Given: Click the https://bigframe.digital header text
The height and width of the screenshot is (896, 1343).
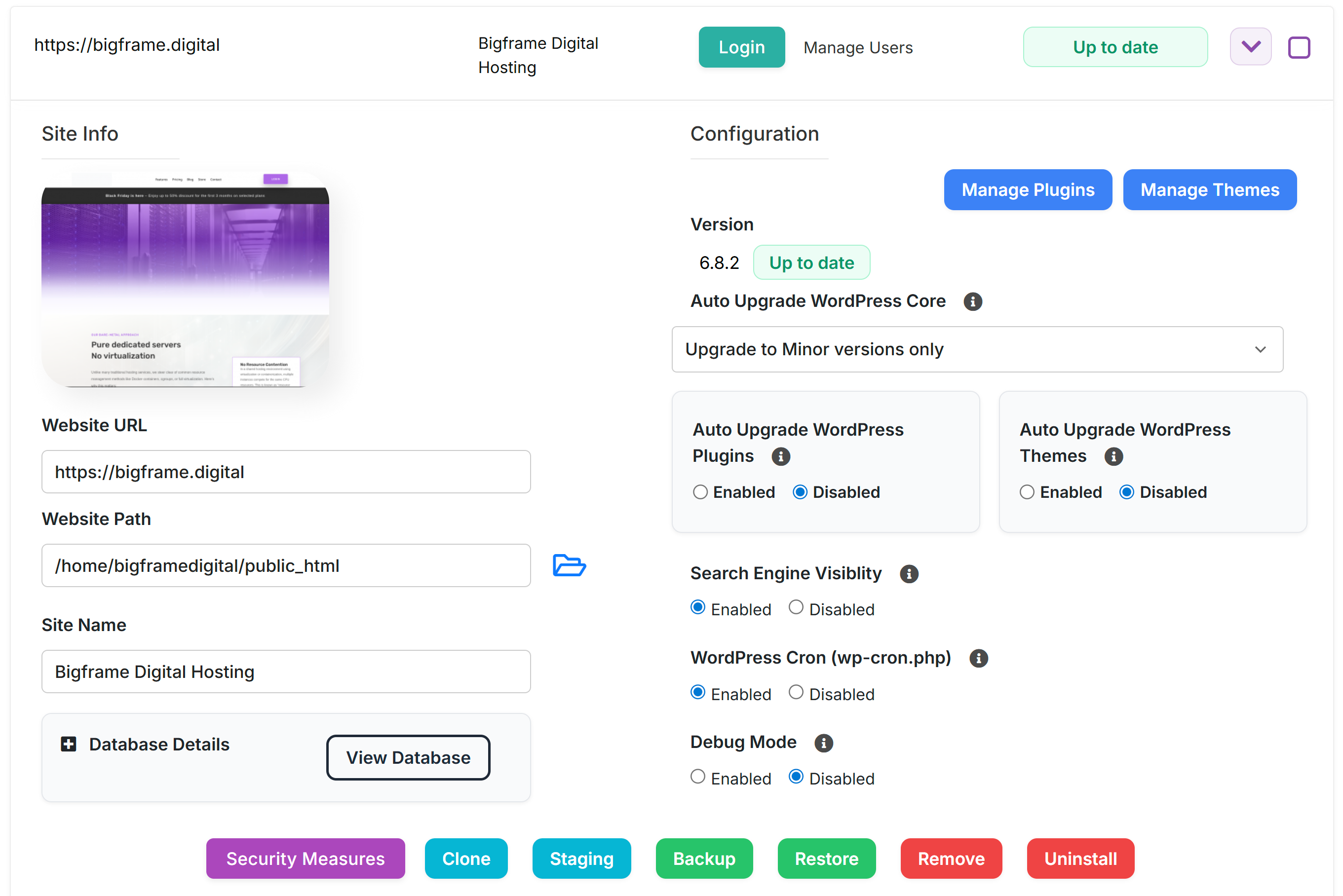Looking at the screenshot, I should coord(127,44).
